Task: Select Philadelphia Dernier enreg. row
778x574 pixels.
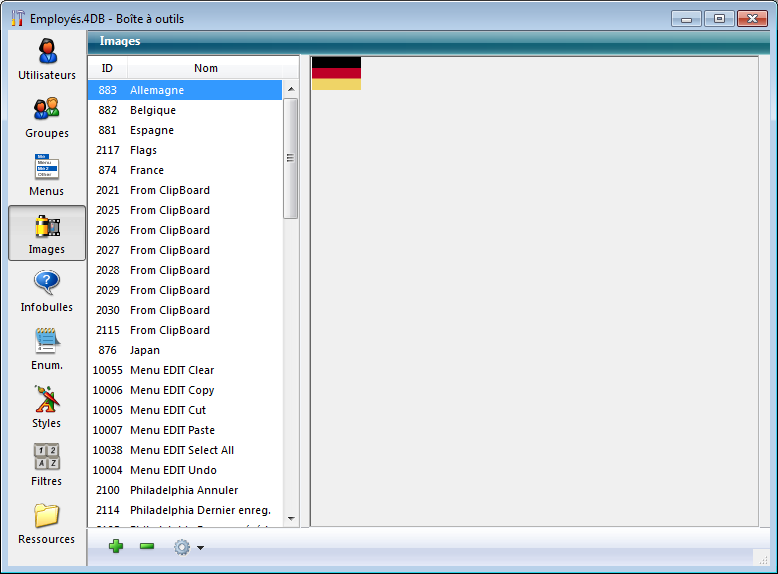Action: [185, 510]
